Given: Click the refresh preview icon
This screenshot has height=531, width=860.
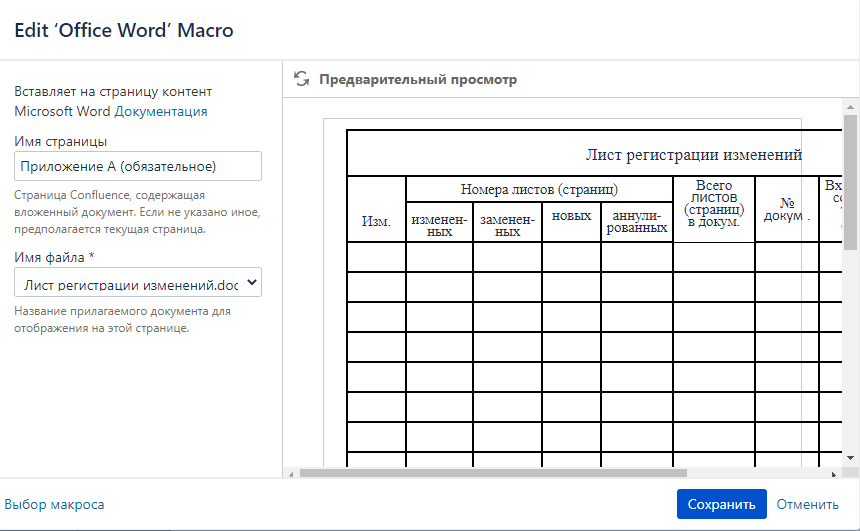Looking at the screenshot, I should click(x=301, y=79).
